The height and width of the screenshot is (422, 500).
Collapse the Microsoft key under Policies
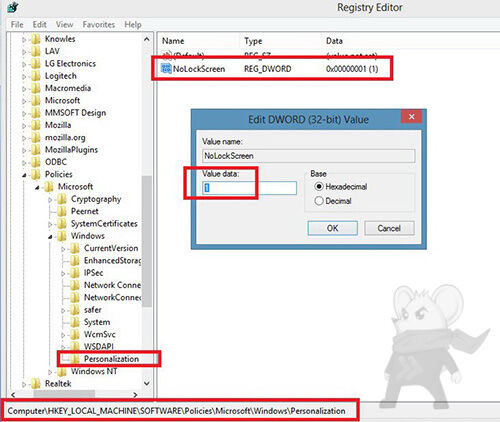tap(37, 188)
